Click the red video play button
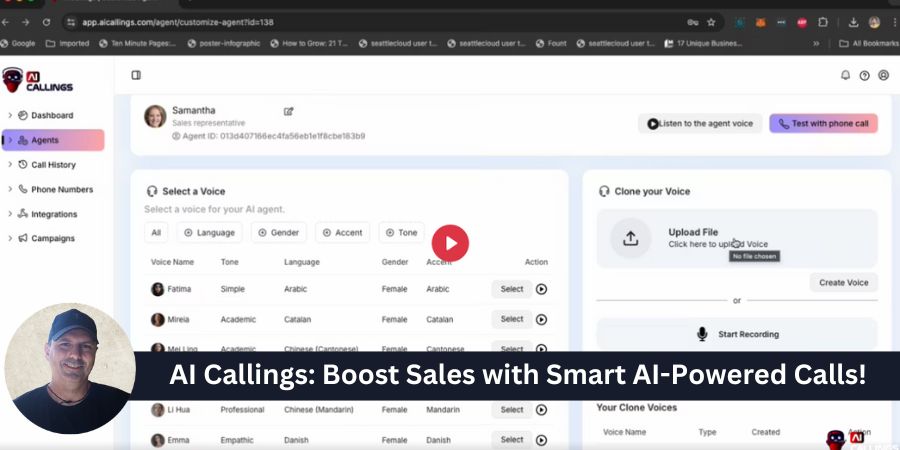The height and width of the screenshot is (450, 900). pyautogui.click(x=450, y=242)
